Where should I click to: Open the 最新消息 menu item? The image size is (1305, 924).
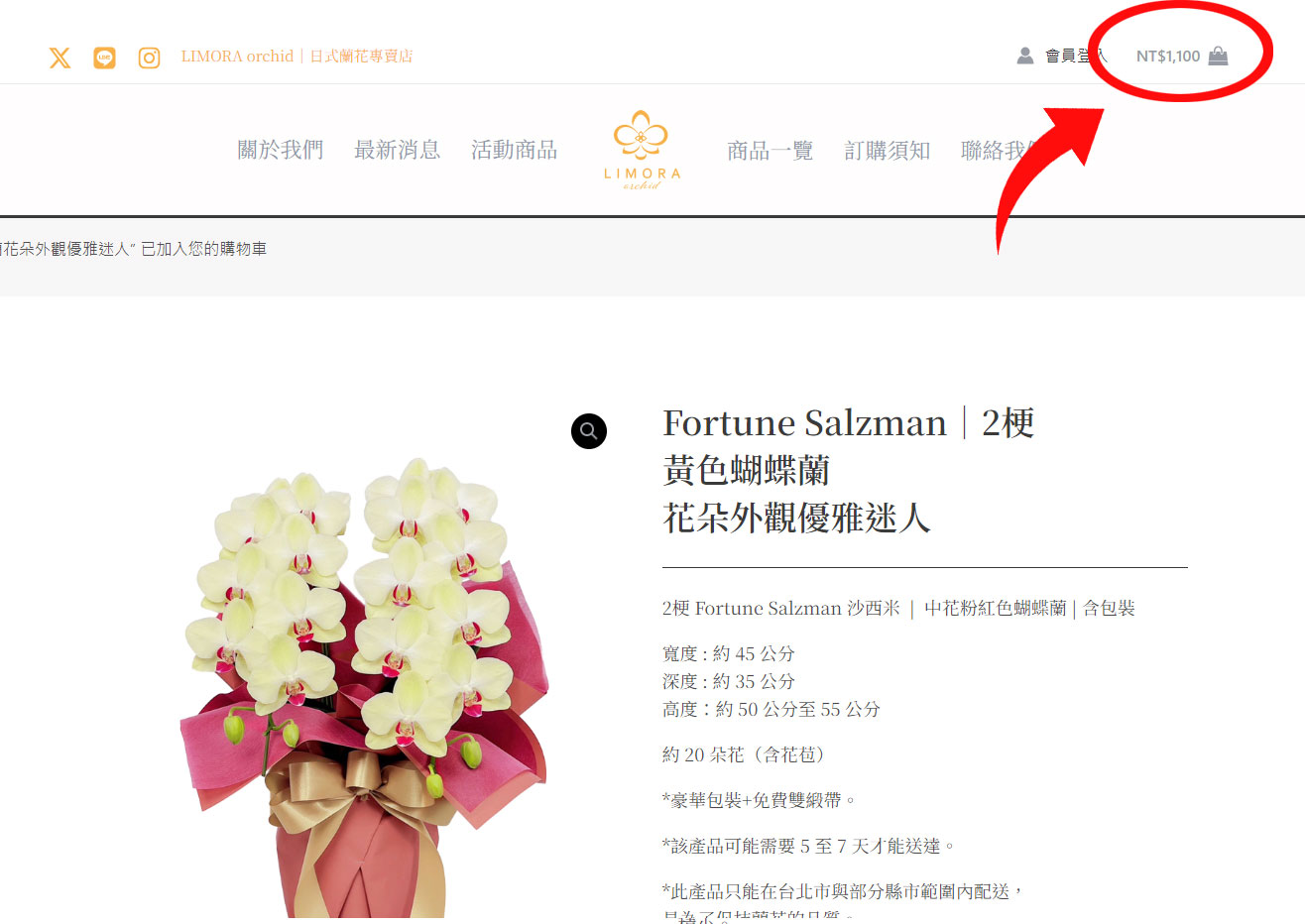click(398, 150)
